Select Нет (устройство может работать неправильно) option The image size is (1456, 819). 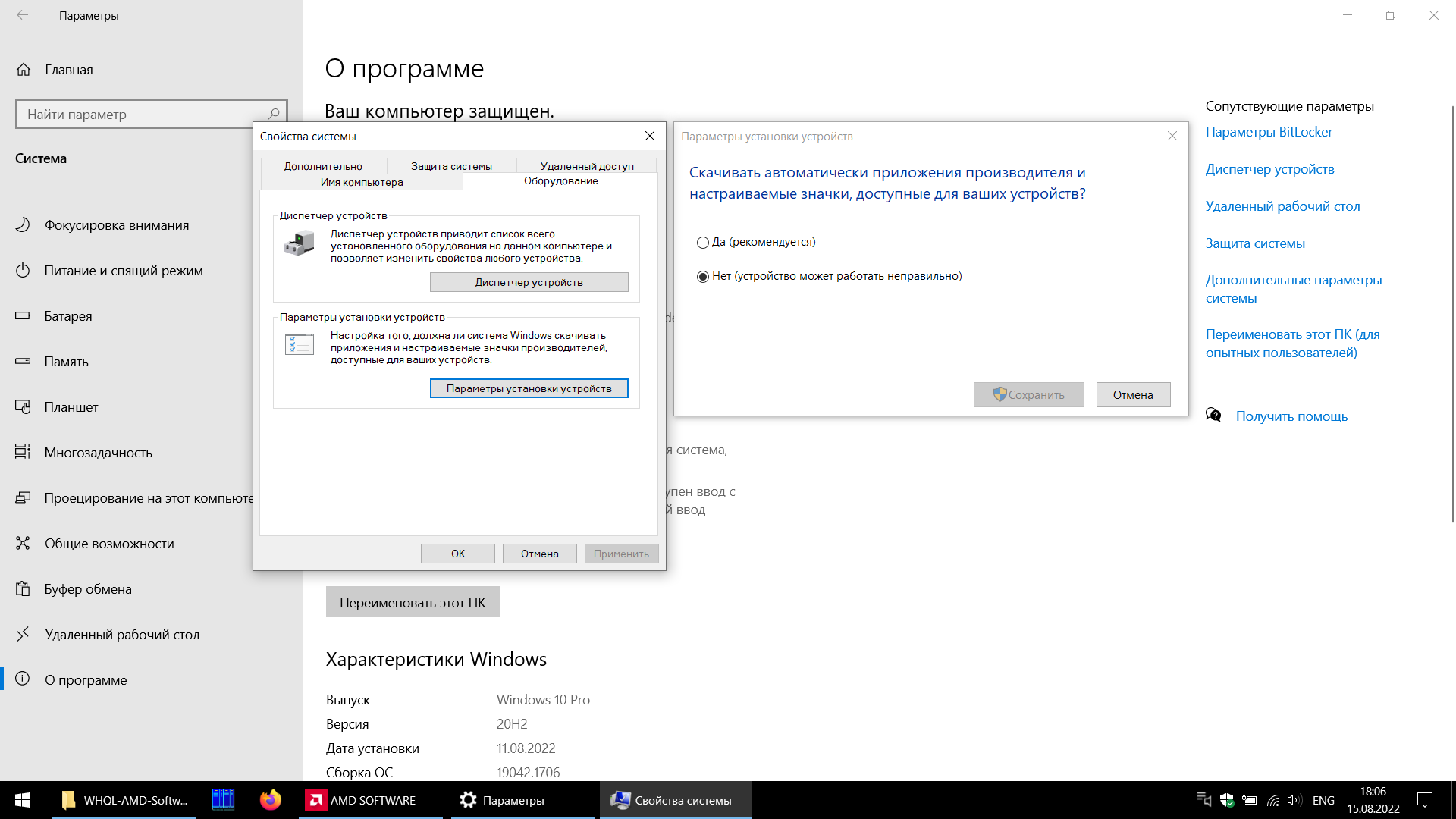point(703,277)
